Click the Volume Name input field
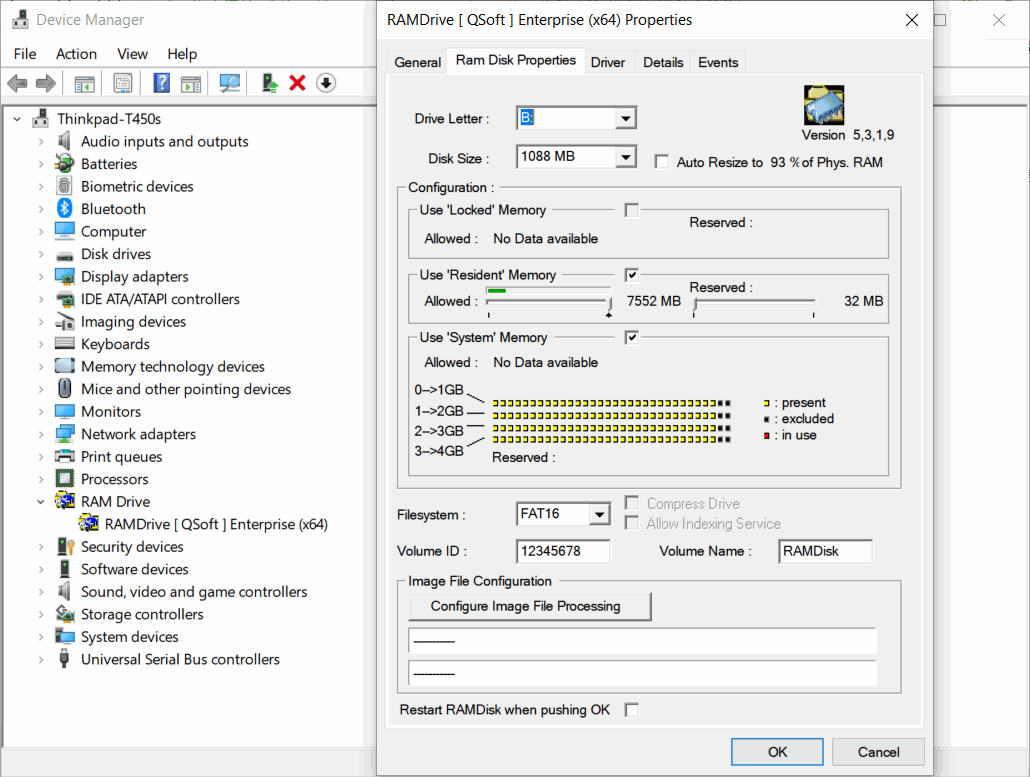Screen dimensions: 1030x777 coord(825,551)
